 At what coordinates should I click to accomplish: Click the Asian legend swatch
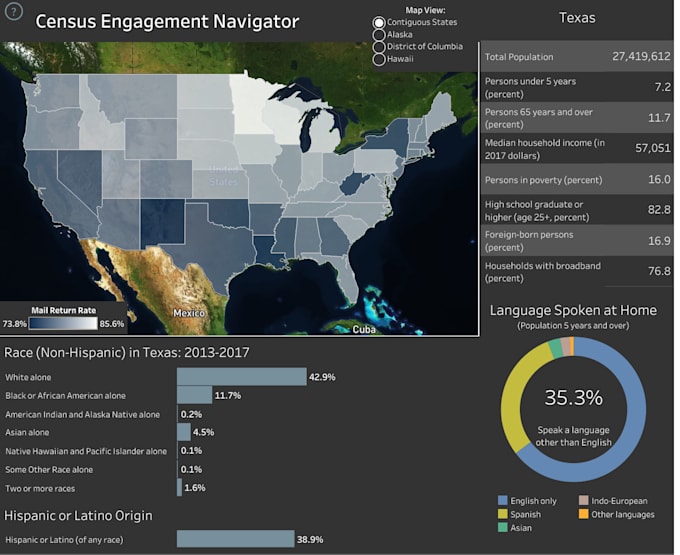pyautogui.click(x=503, y=528)
